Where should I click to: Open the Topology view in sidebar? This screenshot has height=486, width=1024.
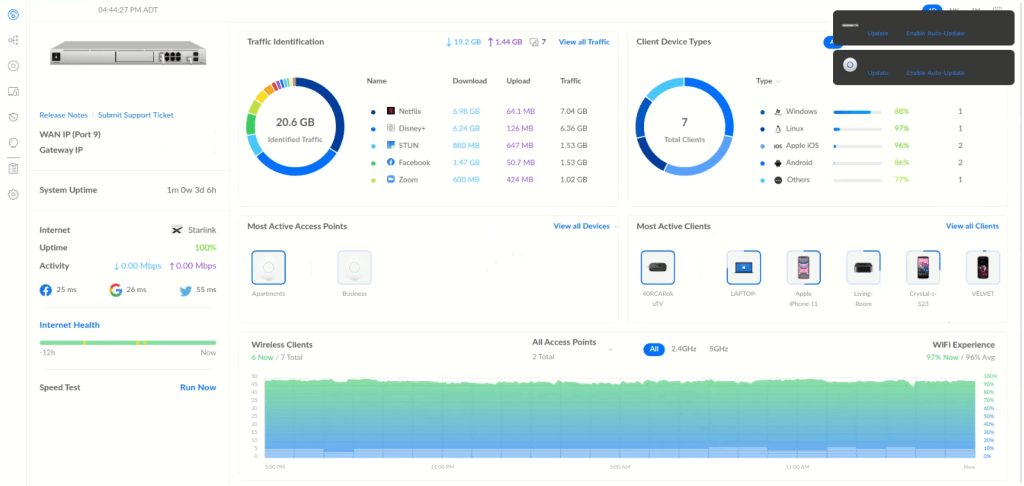(13, 40)
